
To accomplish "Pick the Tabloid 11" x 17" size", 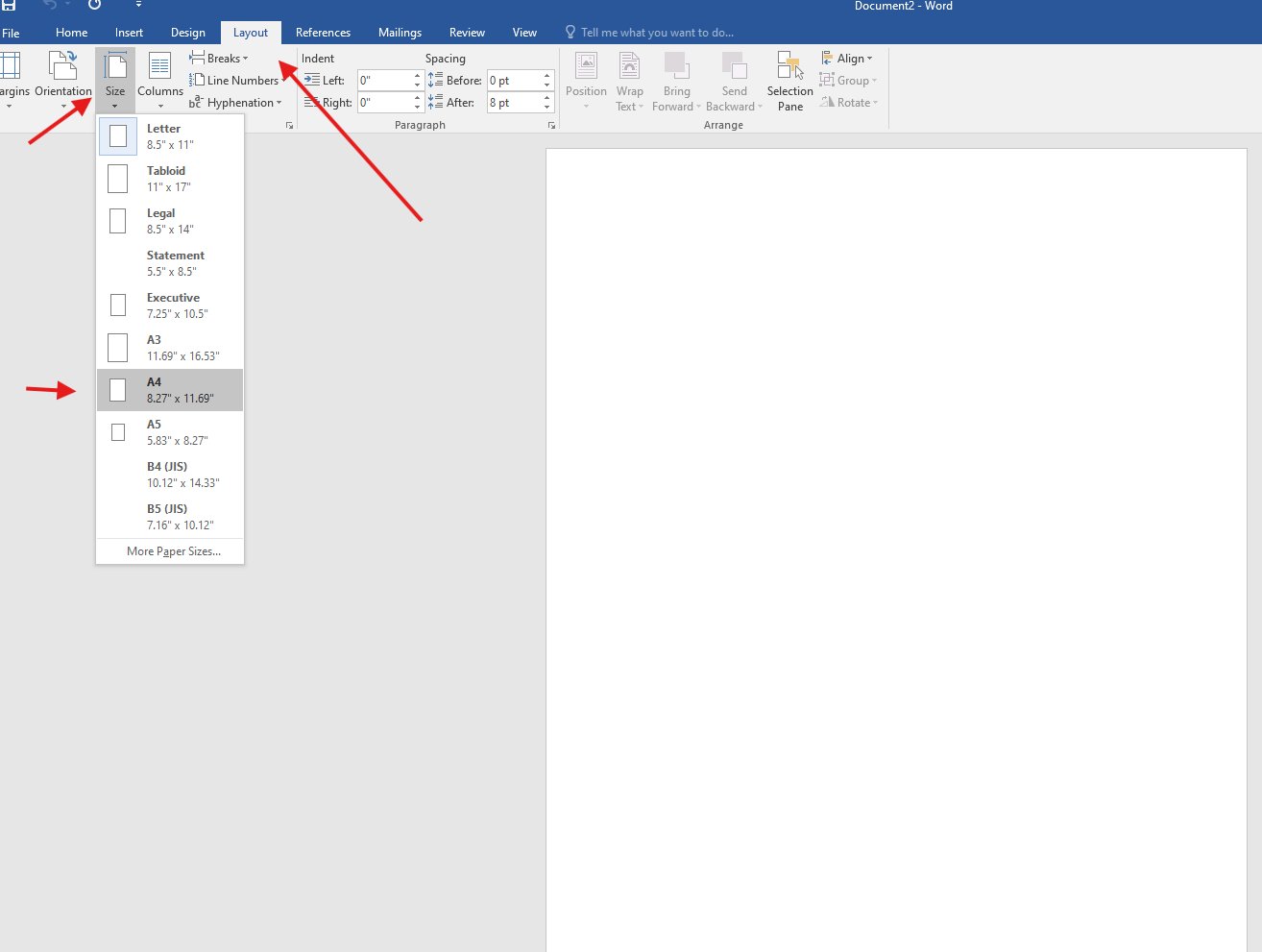I will click(170, 179).
